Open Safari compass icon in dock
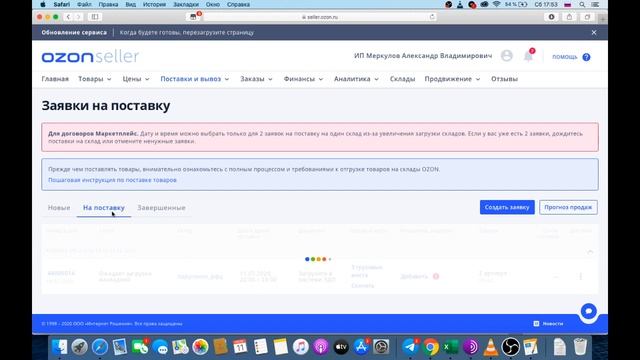Screen dimensions: 640x360 (x=100, y=347)
